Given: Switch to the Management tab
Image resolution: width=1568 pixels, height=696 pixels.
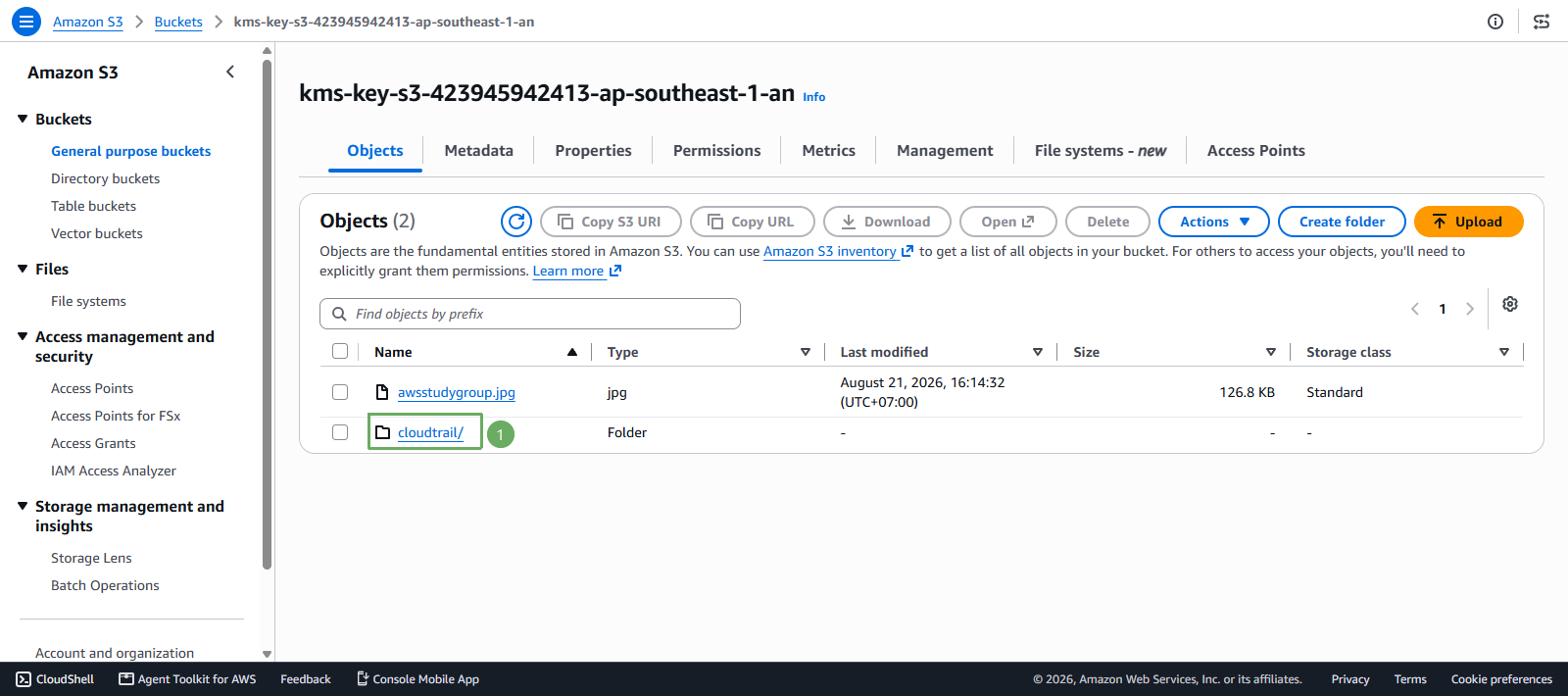Looking at the screenshot, I should (946, 151).
